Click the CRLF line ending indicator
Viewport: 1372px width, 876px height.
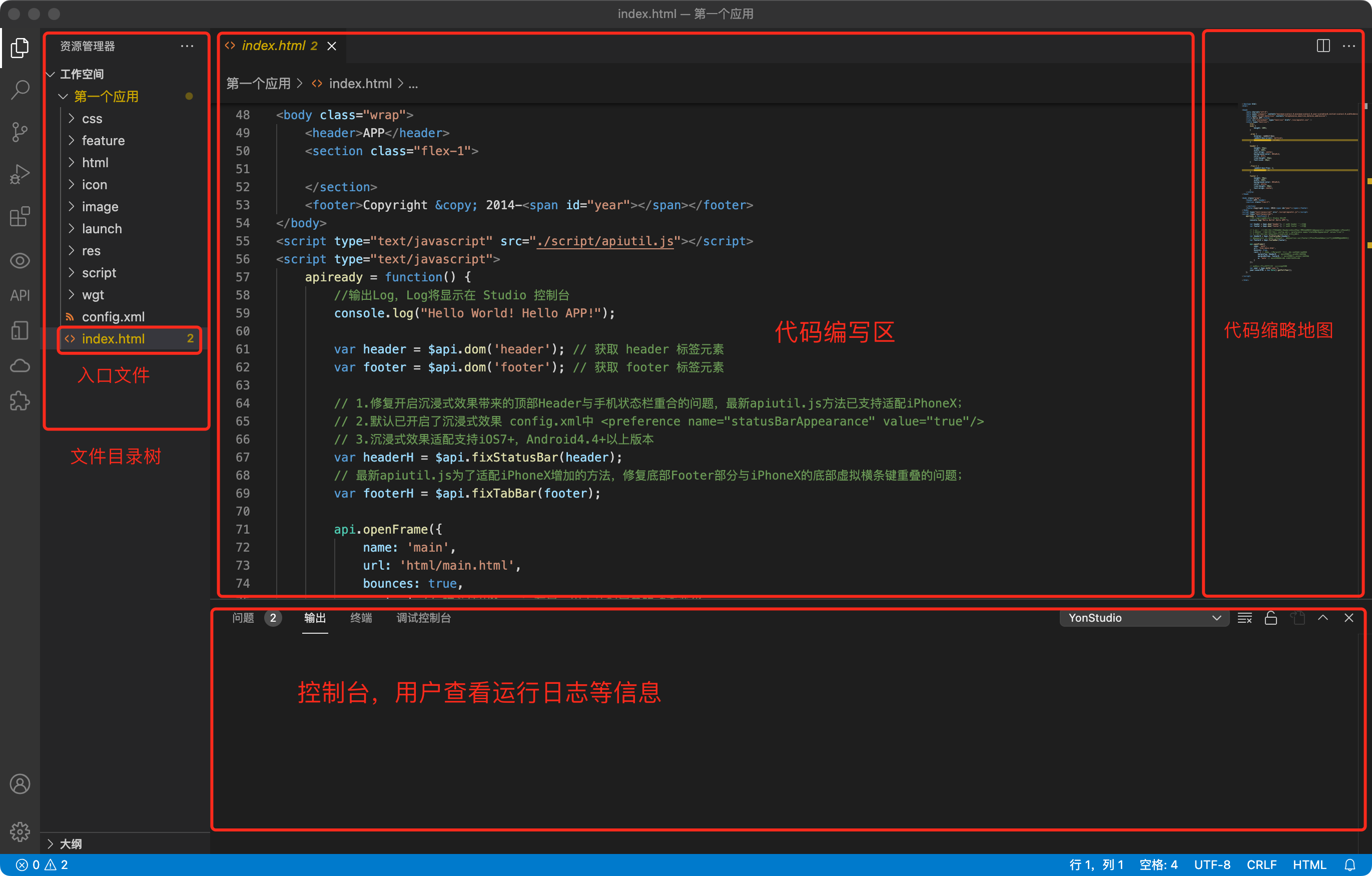(1261, 864)
